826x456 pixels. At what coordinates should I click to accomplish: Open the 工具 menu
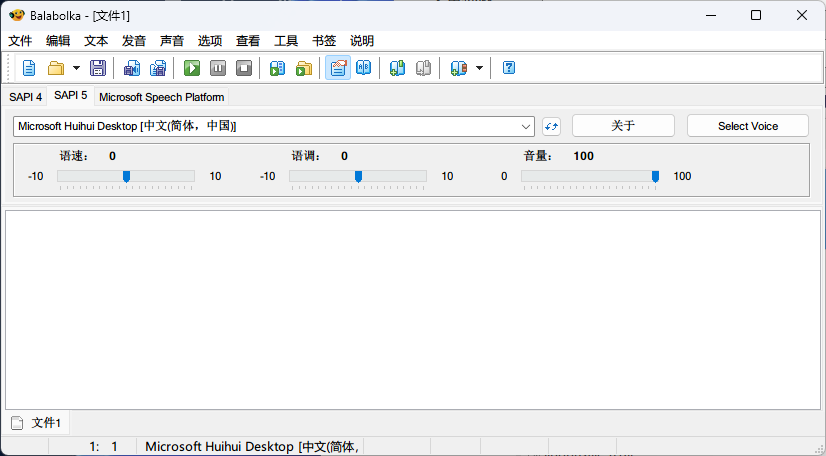(x=286, y=41)
